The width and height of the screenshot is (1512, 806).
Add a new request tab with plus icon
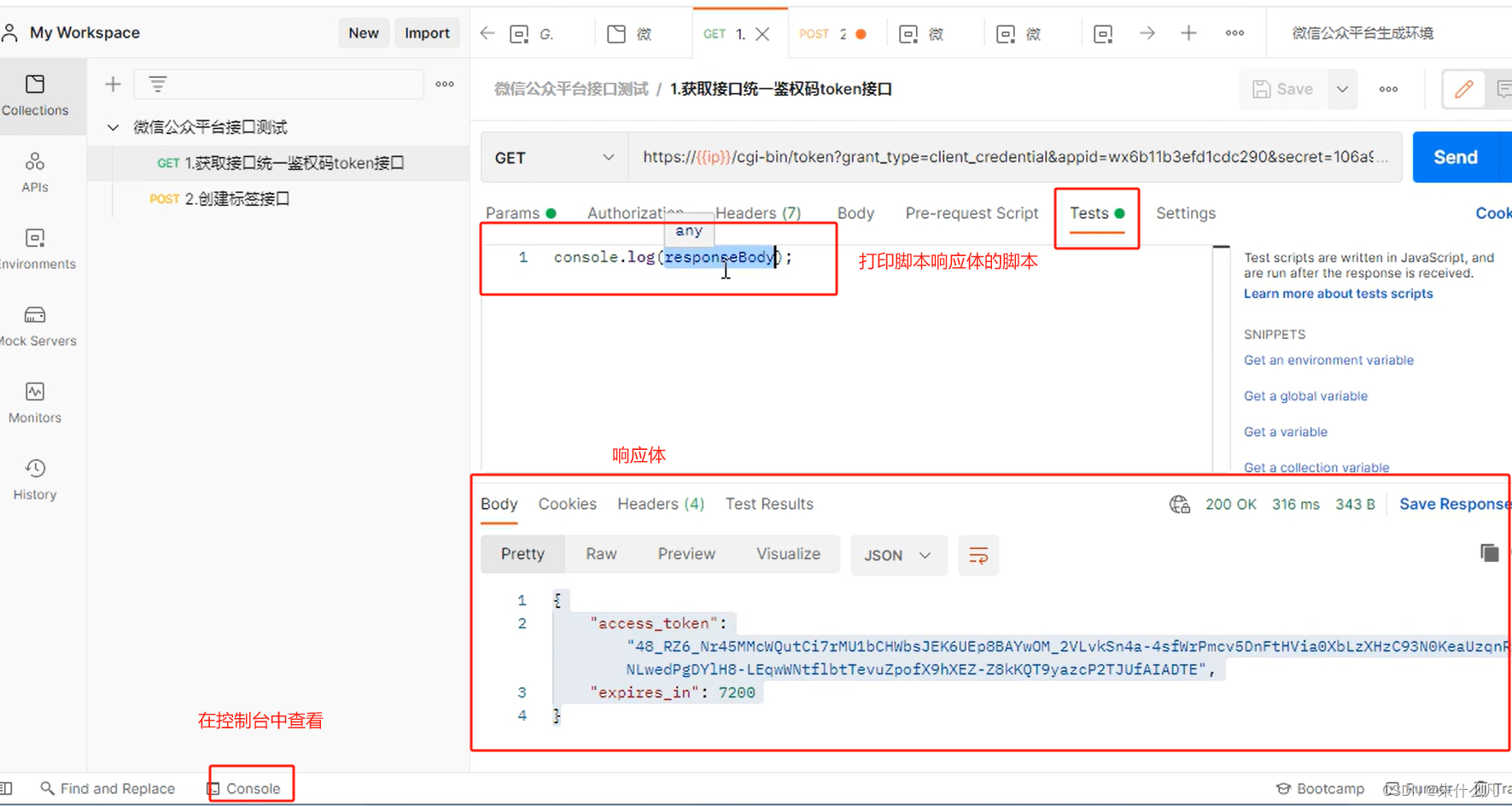1188,32
